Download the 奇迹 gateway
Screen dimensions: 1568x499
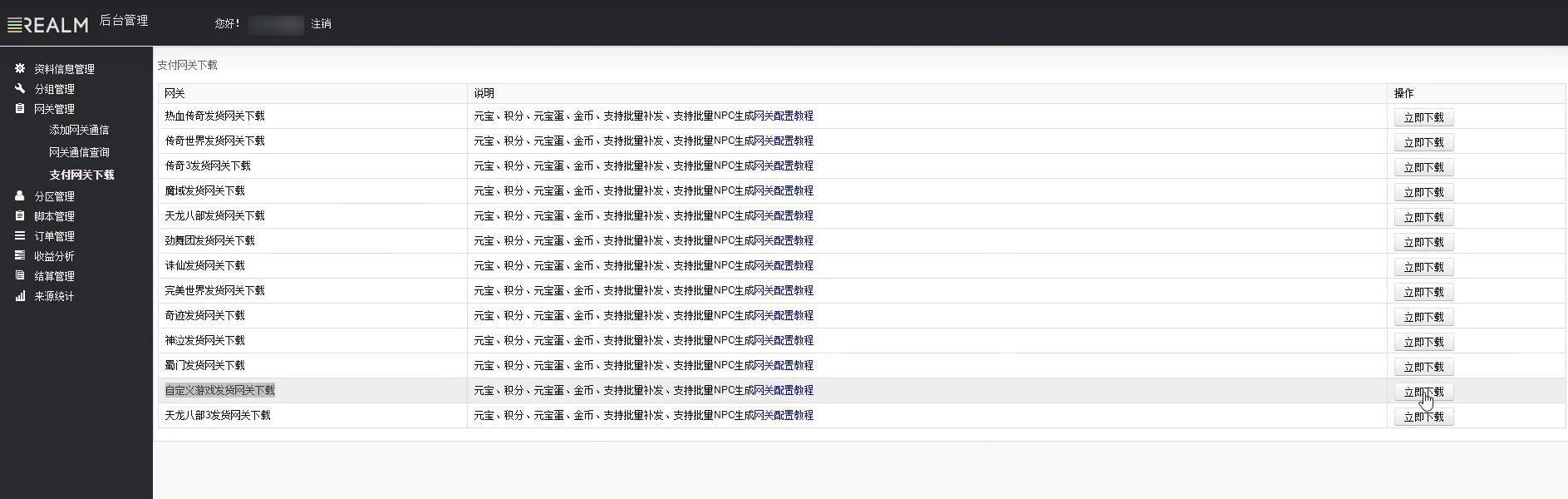[x=1423, y=317]
